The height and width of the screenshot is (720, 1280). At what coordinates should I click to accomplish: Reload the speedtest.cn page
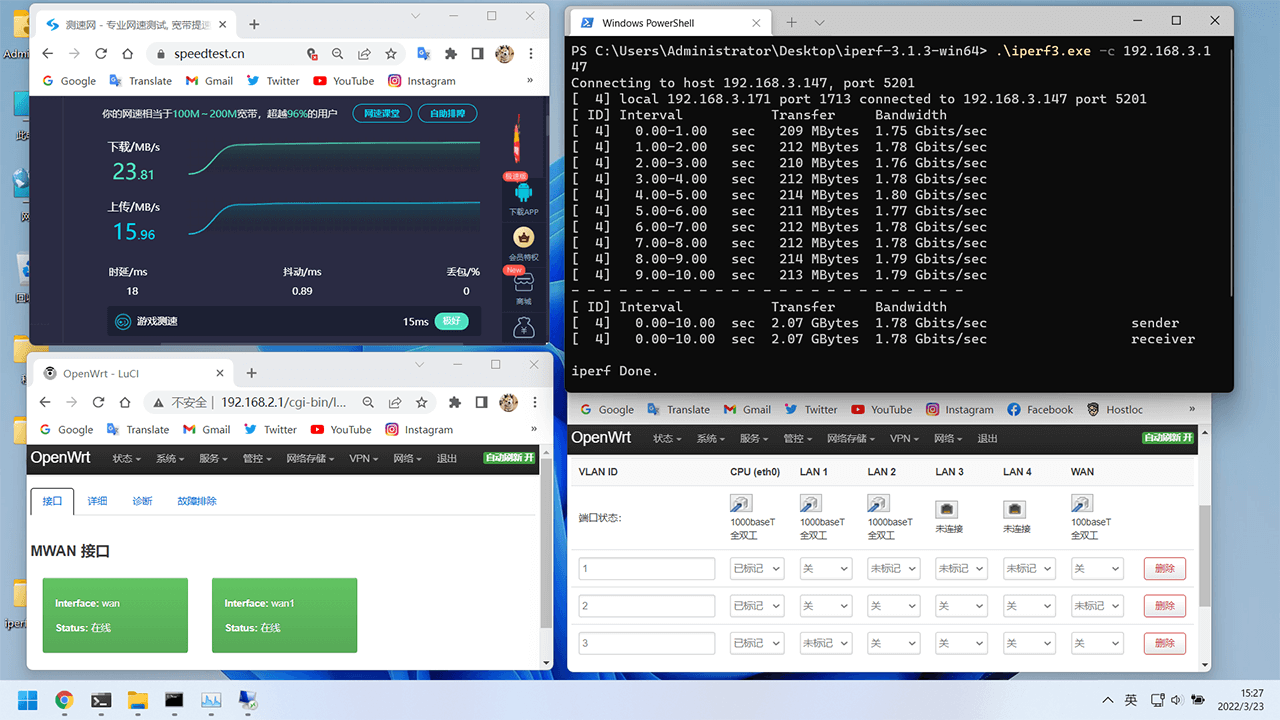tap(101, 54)
